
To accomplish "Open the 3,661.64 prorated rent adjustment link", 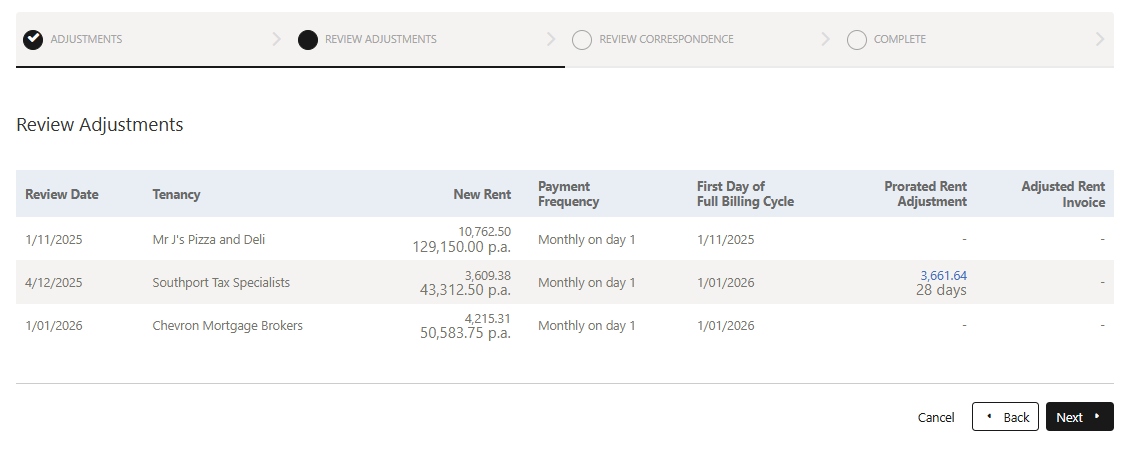I will point(943,276).
